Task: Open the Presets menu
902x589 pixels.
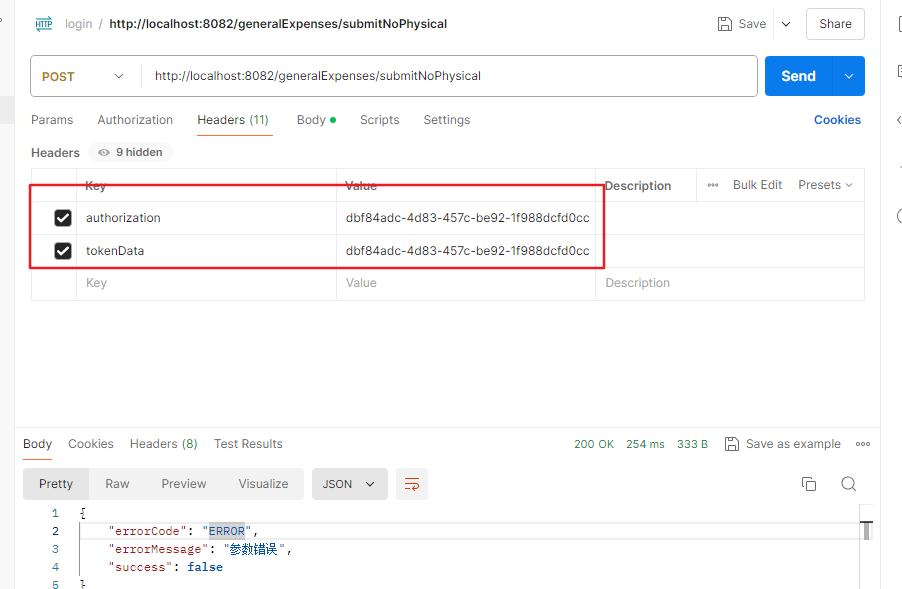Action: (824, 184)
